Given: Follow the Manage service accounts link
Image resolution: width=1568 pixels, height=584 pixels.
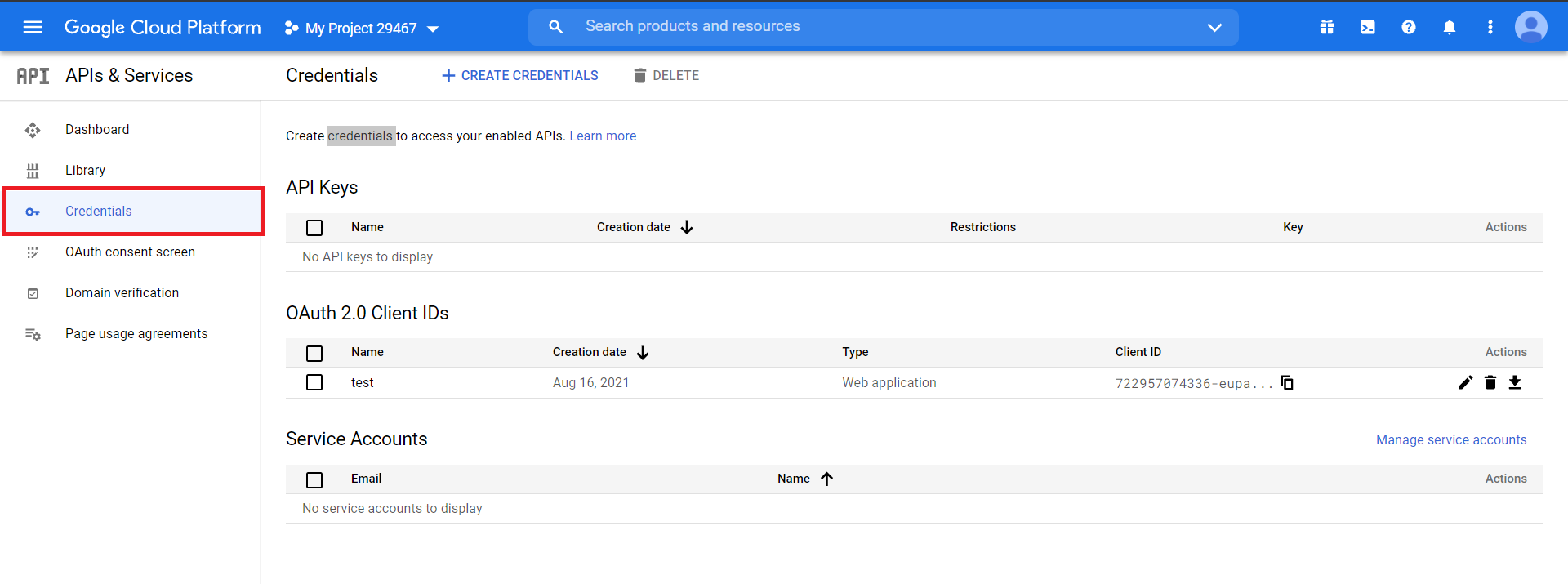Looking at the screenshot, I should pos(1450,440).
